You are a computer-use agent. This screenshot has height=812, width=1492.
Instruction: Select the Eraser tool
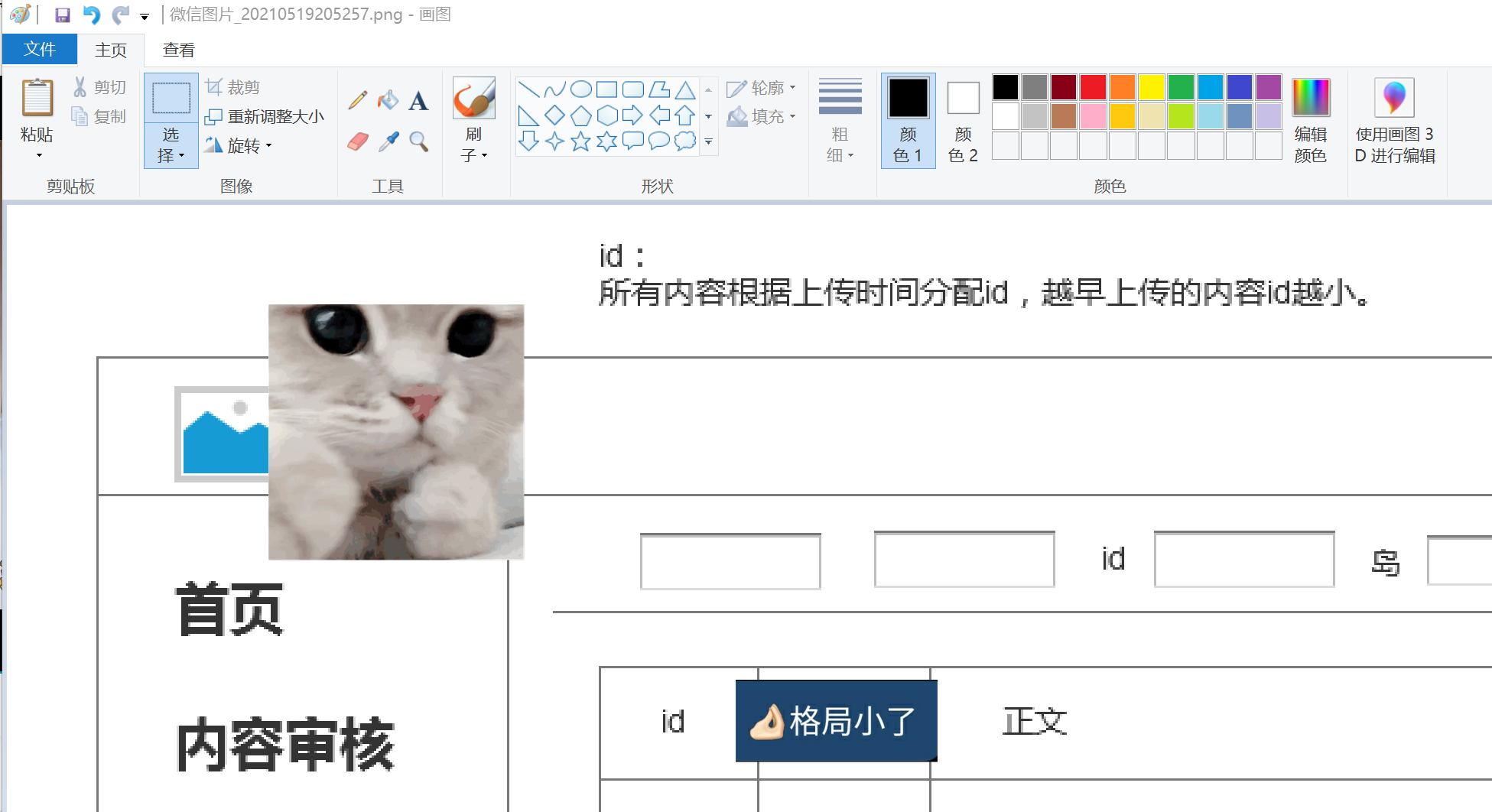pyautogui.click(x=357, y=141)
